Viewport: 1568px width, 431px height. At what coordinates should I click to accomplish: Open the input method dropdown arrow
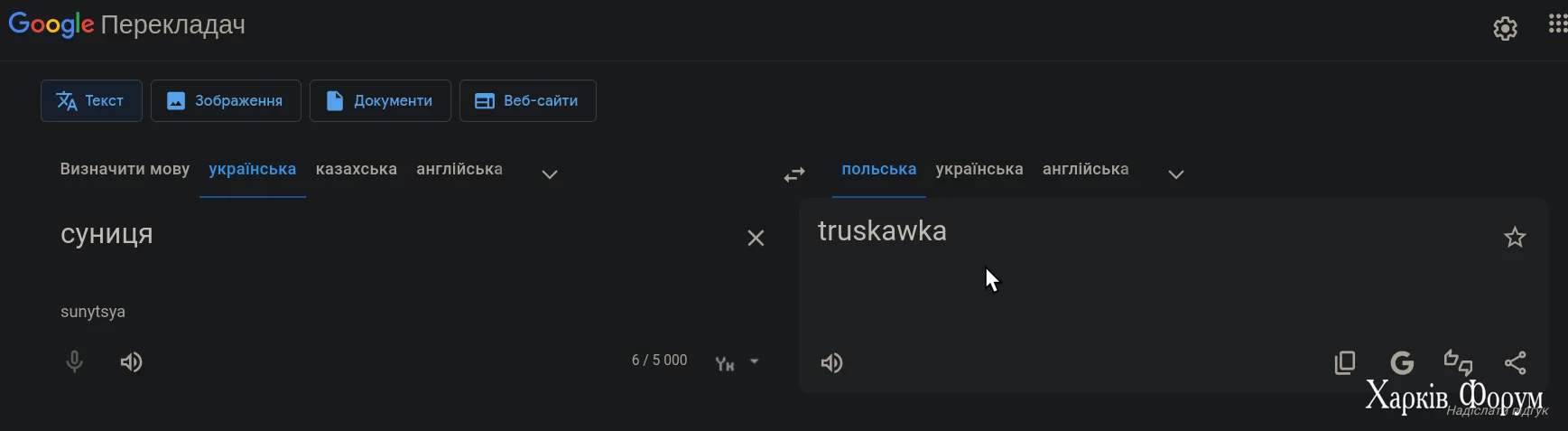click(x=754, y=361)
